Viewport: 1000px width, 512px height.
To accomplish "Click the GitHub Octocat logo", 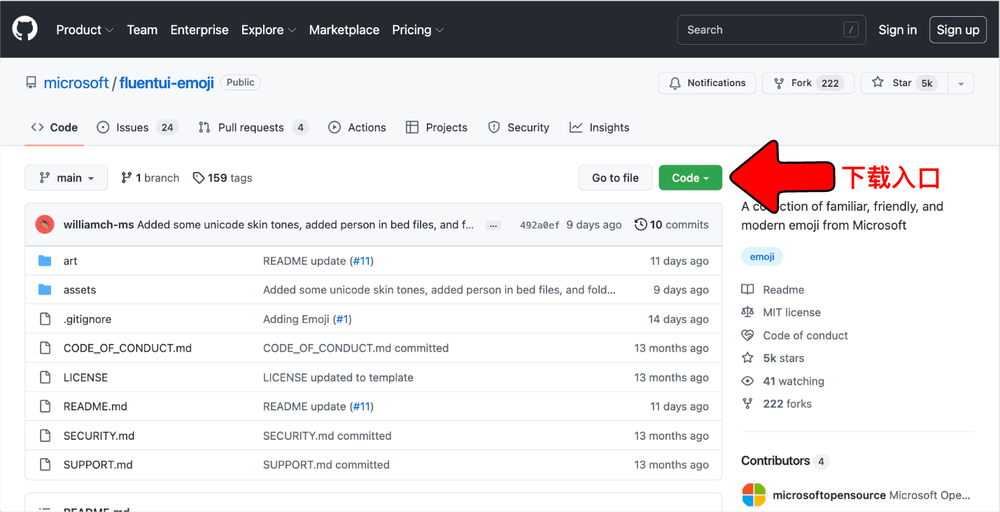I will coord(25,29).
